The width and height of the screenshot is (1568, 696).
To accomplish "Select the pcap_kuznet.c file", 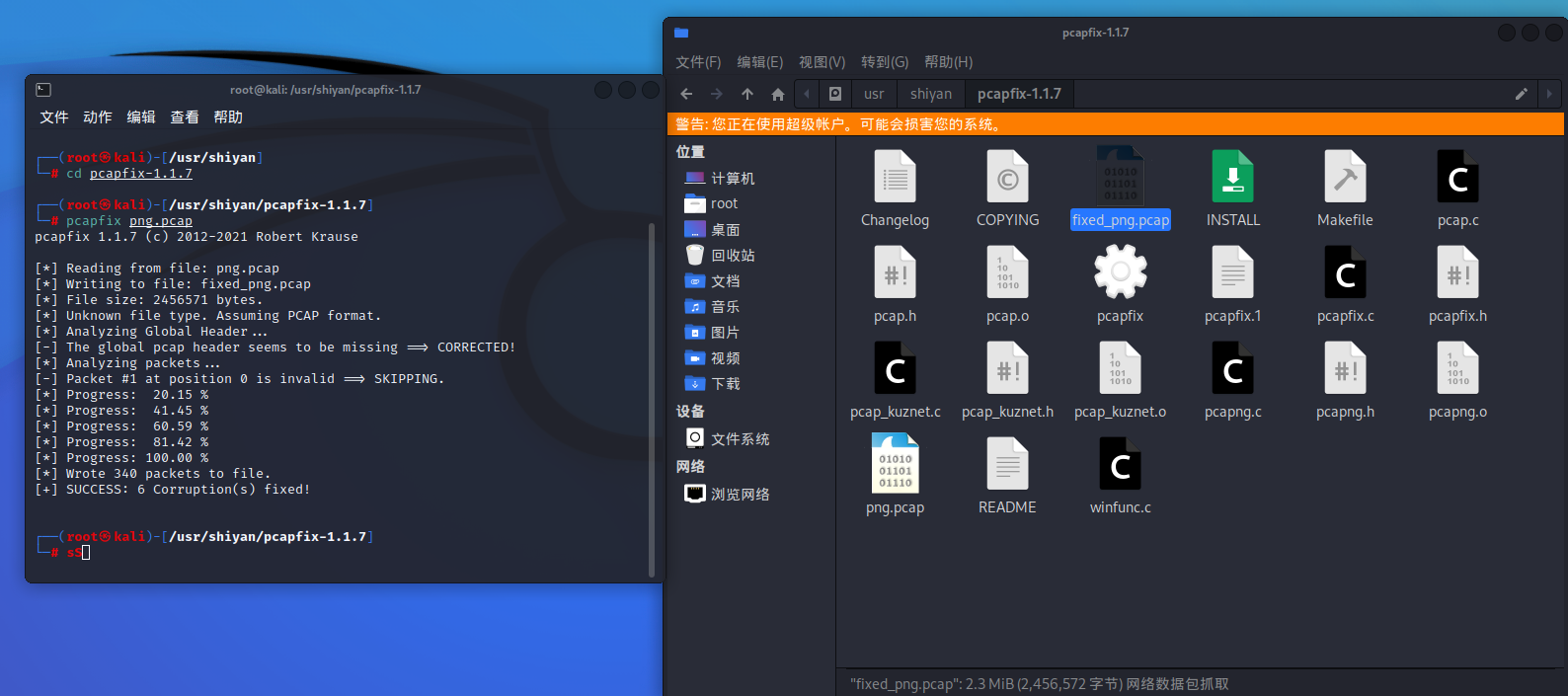I will (895, 369).
